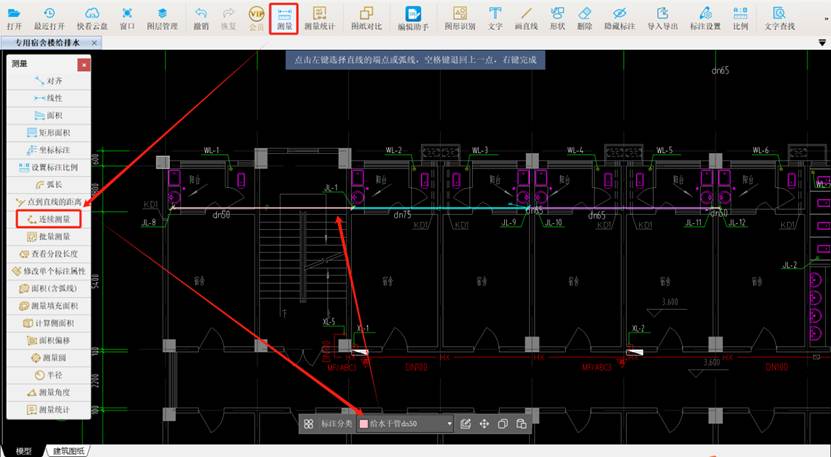Toggle 隐藏标注 hide annotations
The height and width of the screenshot is (457, 831).
tap(620, 18)
